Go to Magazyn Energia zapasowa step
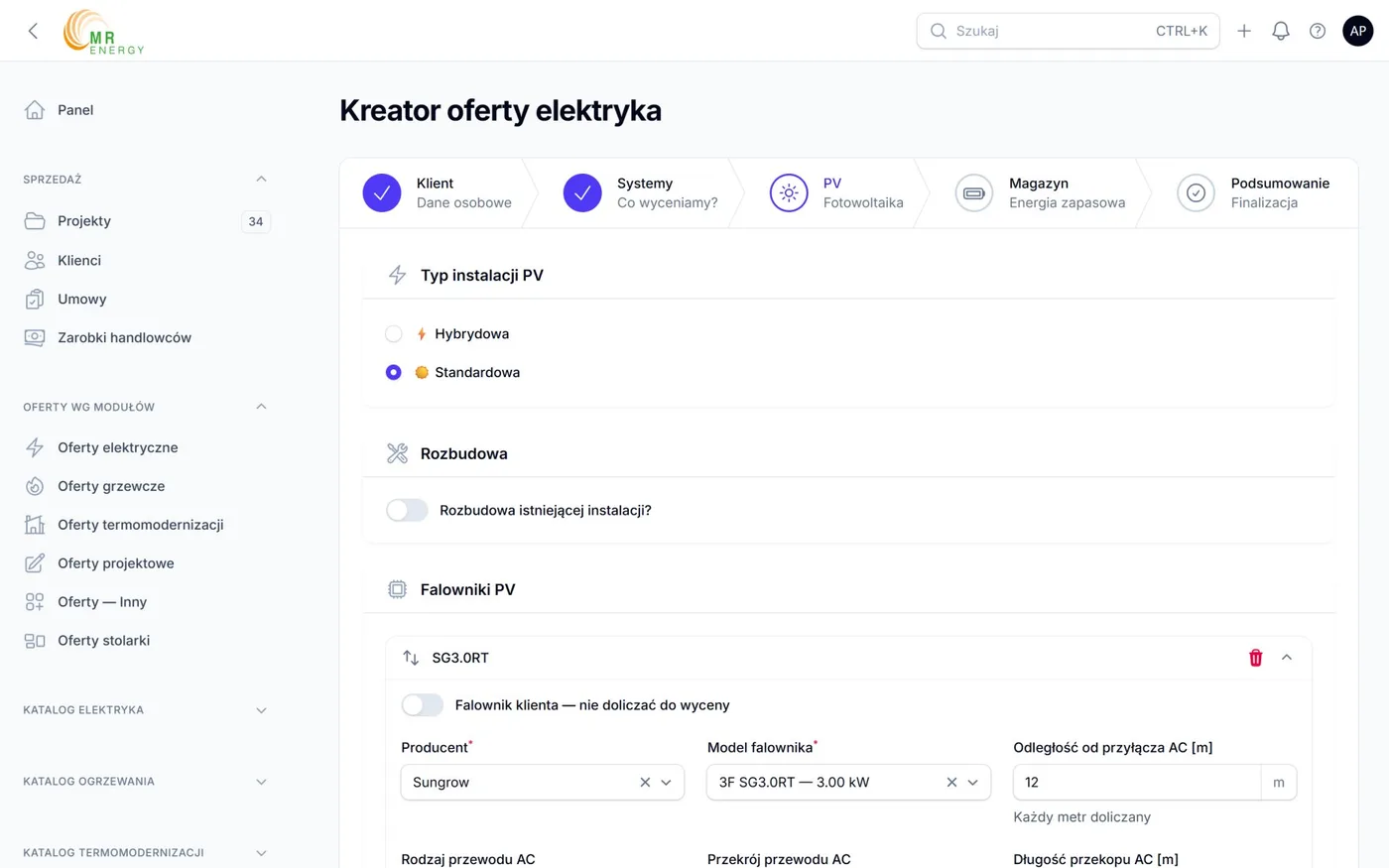Viewport: 1389px width, 868px height. tap(1040, 193)
